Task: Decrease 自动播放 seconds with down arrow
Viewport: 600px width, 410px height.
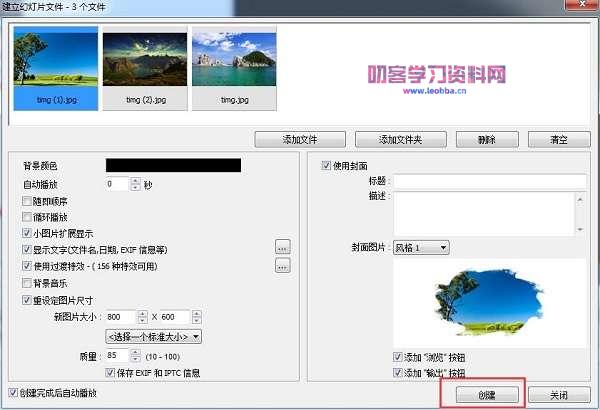Action: (135, 188)
